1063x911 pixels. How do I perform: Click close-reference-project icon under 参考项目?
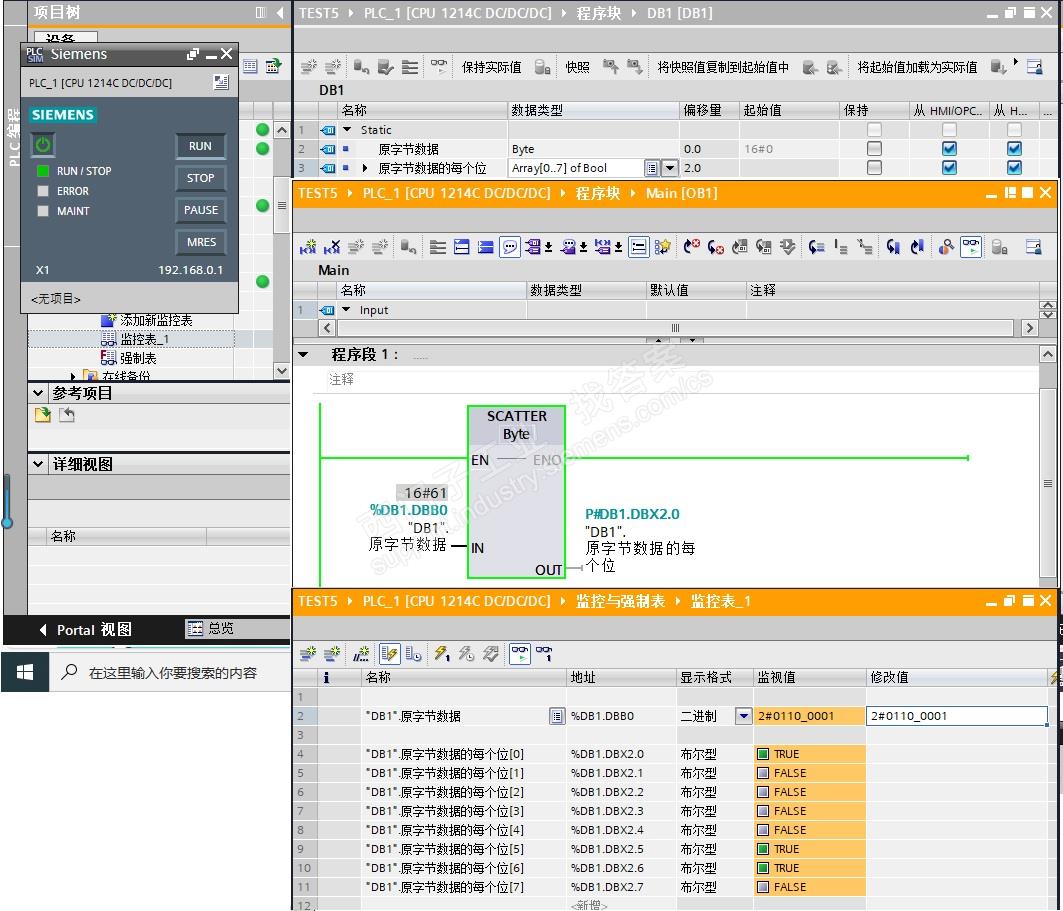[66, 415]
